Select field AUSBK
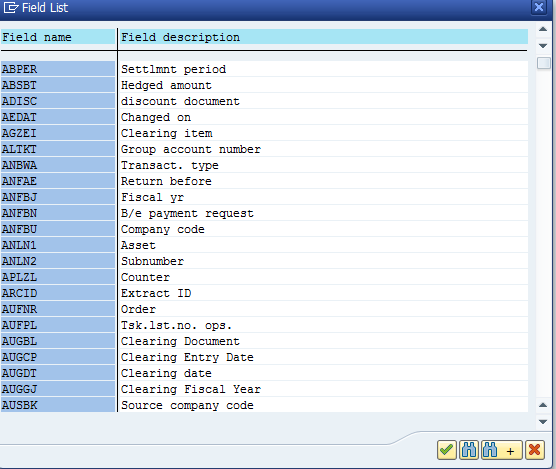 click(58, 405)
